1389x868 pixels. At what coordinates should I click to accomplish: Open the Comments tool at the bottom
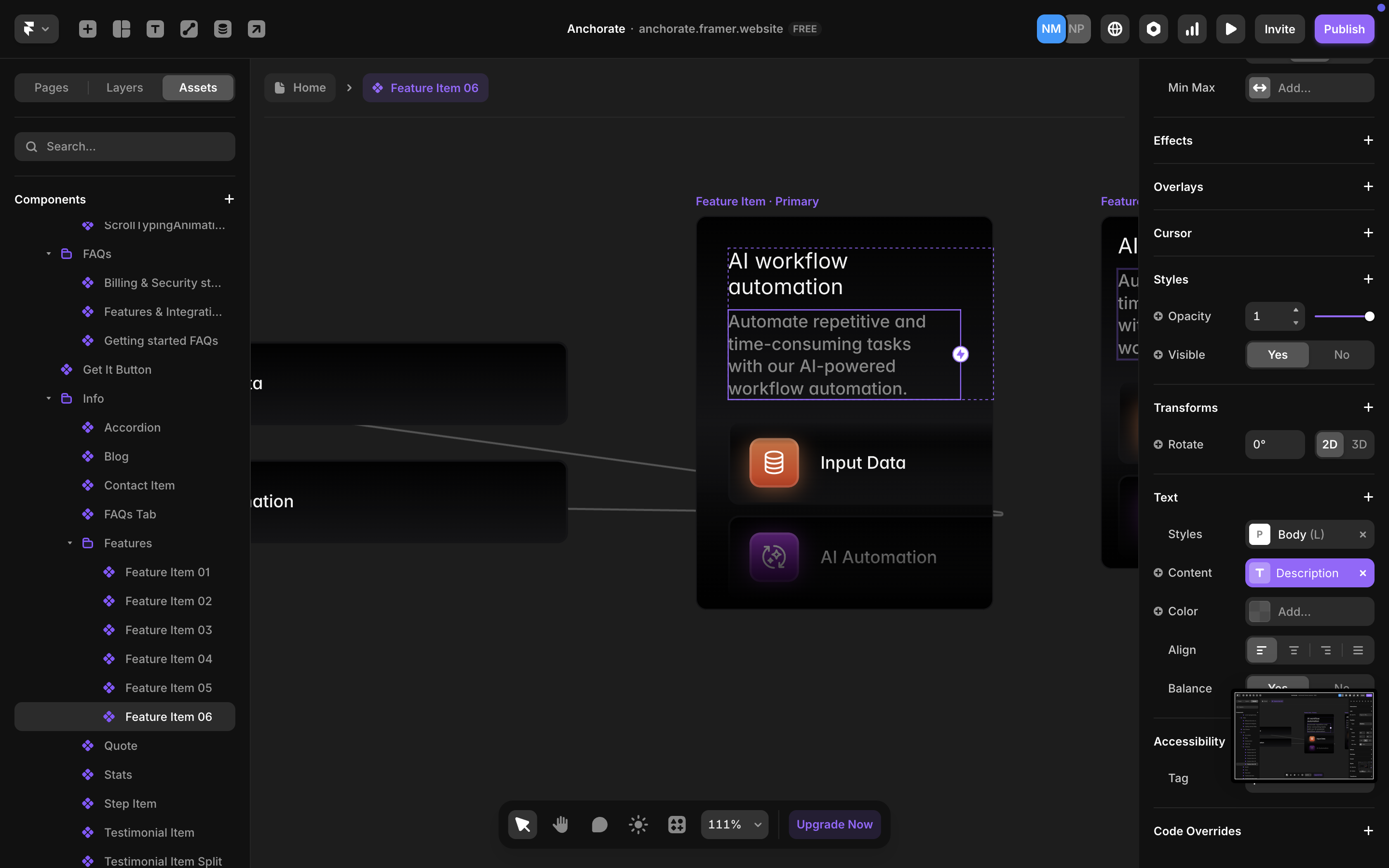tap(599, 824)
